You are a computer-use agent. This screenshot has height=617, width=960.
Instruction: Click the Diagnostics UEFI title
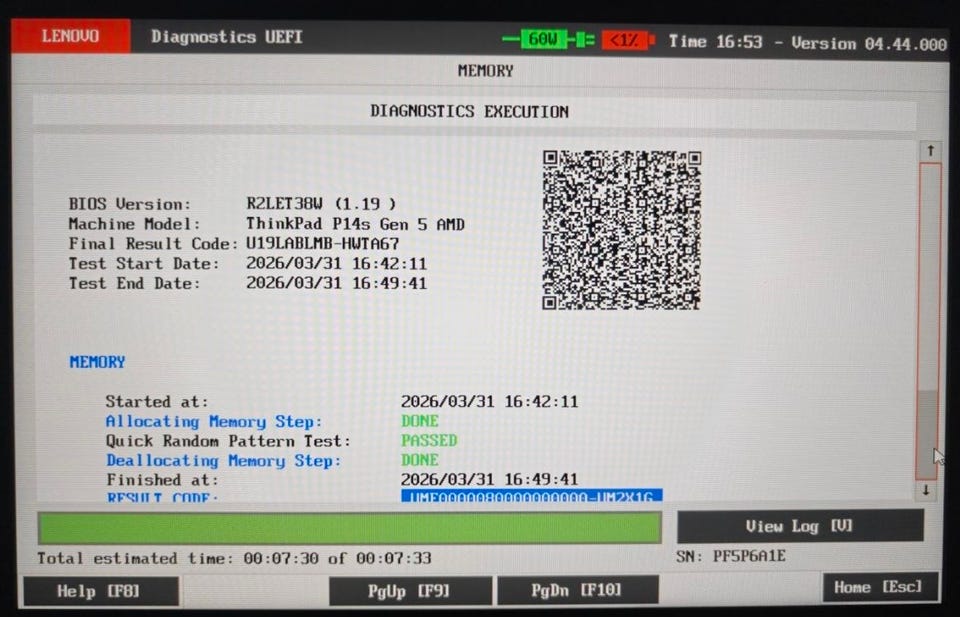pyautogui.click(x=227, y=37)
